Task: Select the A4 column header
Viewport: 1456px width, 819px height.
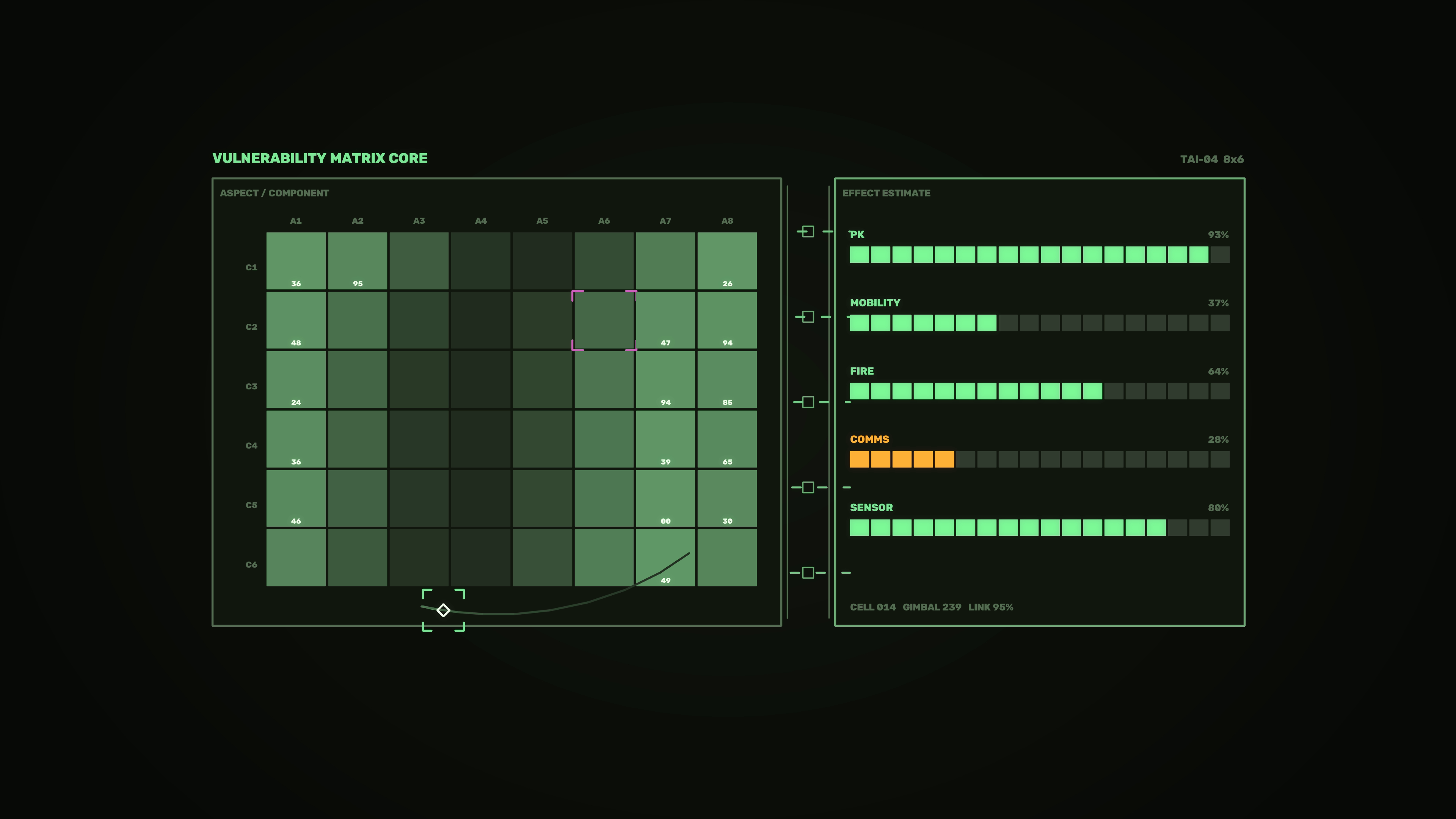Action: [481, 221]
